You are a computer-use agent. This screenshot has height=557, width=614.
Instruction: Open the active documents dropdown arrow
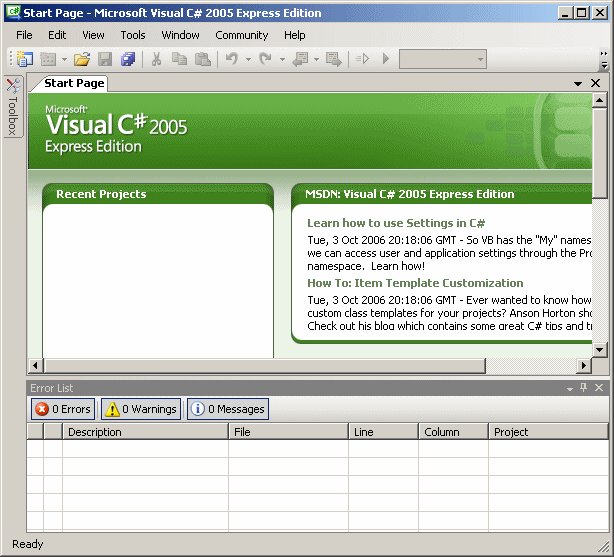point(578,83)
